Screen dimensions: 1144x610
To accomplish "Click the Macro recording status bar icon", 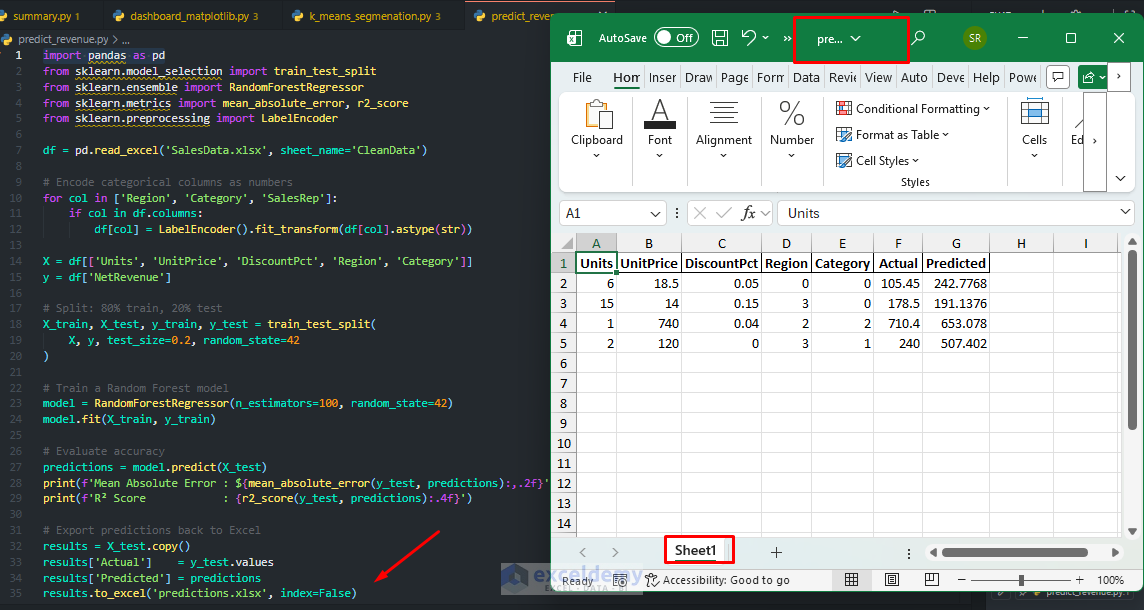I will tap(620, 580).
